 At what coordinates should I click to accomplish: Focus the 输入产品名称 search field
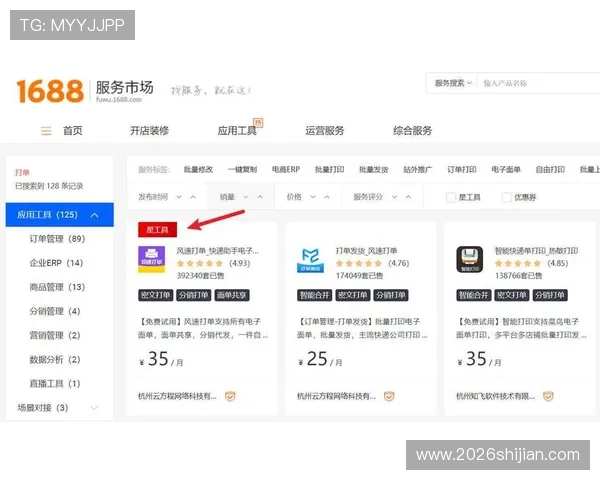pyautogui.click(x=540, y=83)
